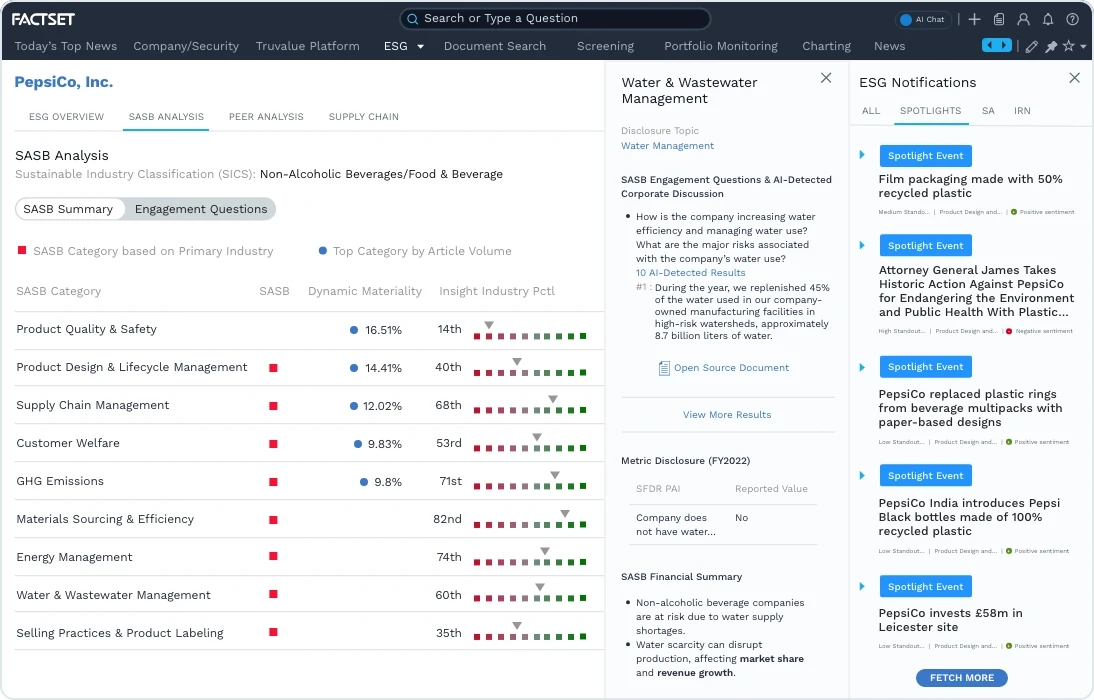
Task: Click the user profile icon
Action: tap(1023, 19)
